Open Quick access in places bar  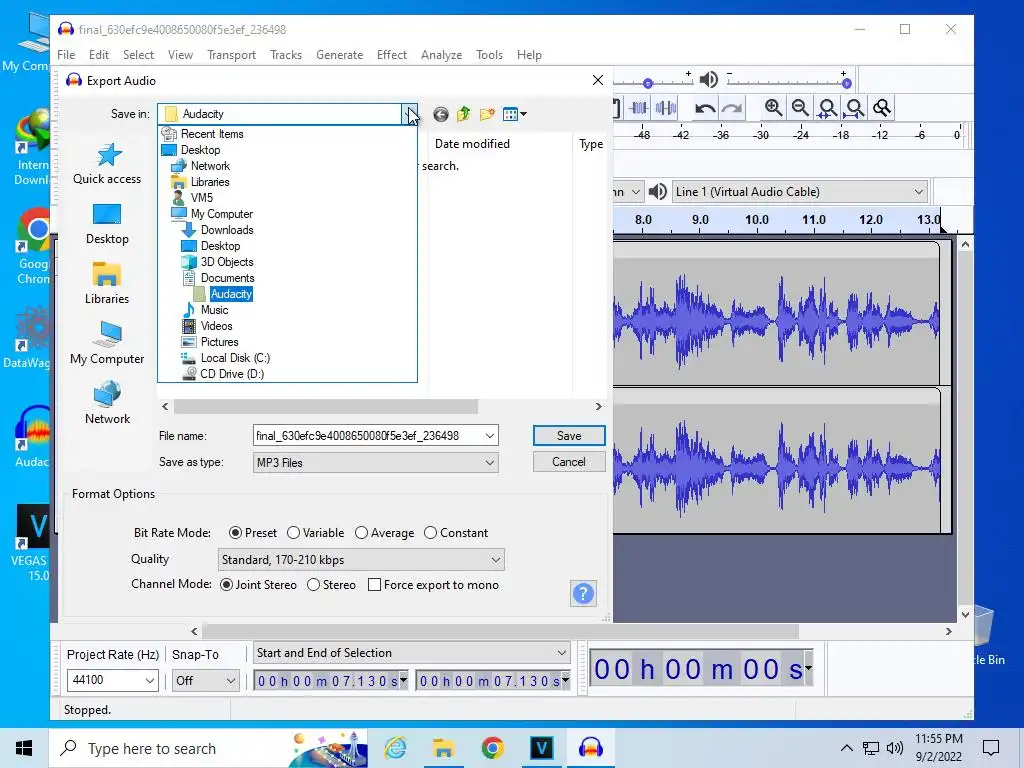click(107, 164)
